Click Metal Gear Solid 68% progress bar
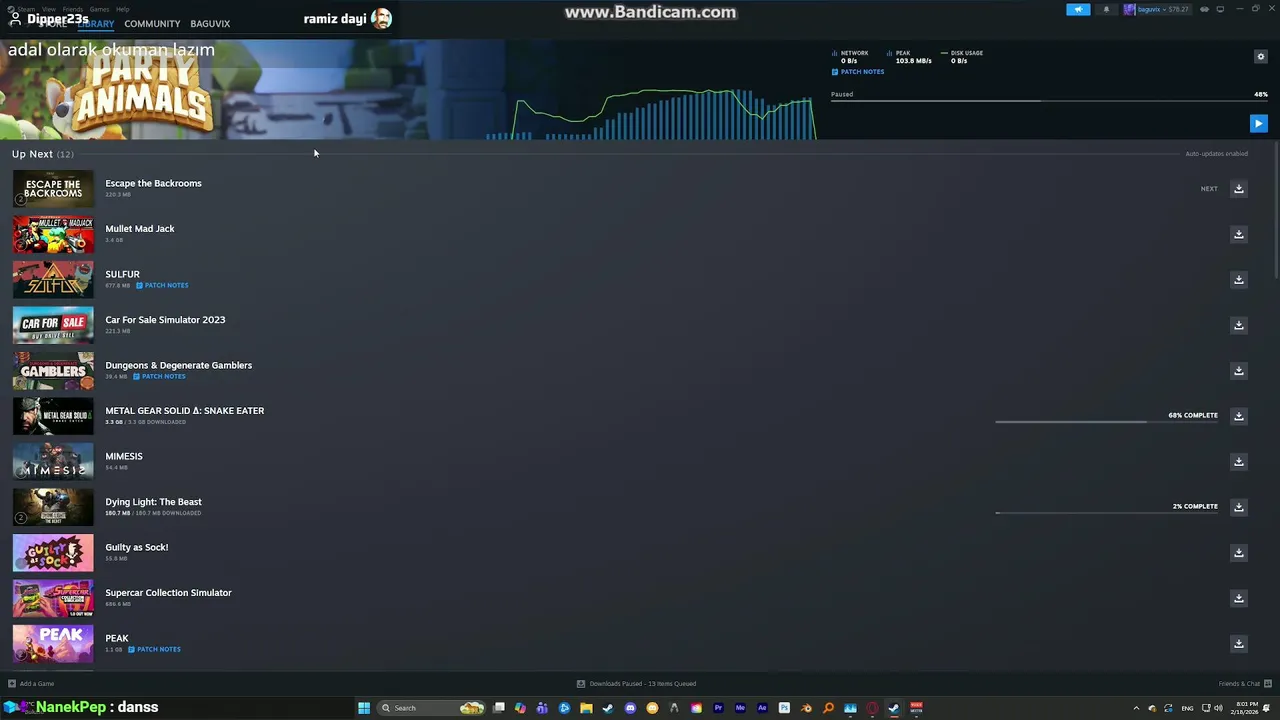The width and height of the screenshot is (1280, 720). [1106, 422]
